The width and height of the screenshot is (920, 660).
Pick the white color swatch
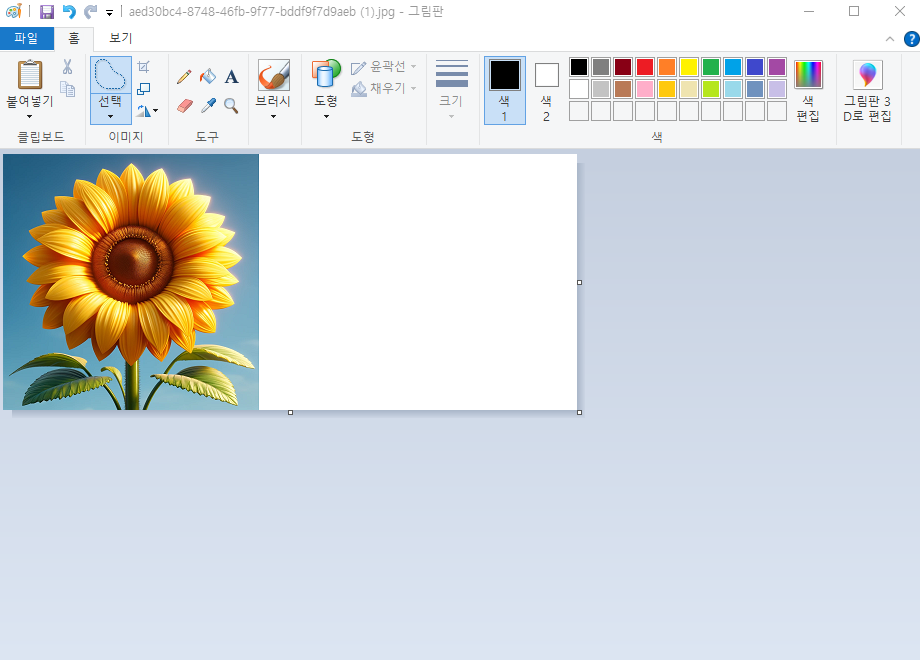click(579, 89)
